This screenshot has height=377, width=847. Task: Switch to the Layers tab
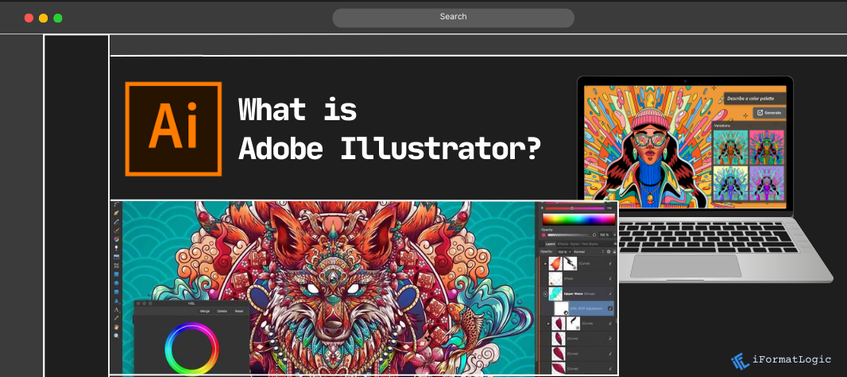pyautogui.click(x=550, y=244)
